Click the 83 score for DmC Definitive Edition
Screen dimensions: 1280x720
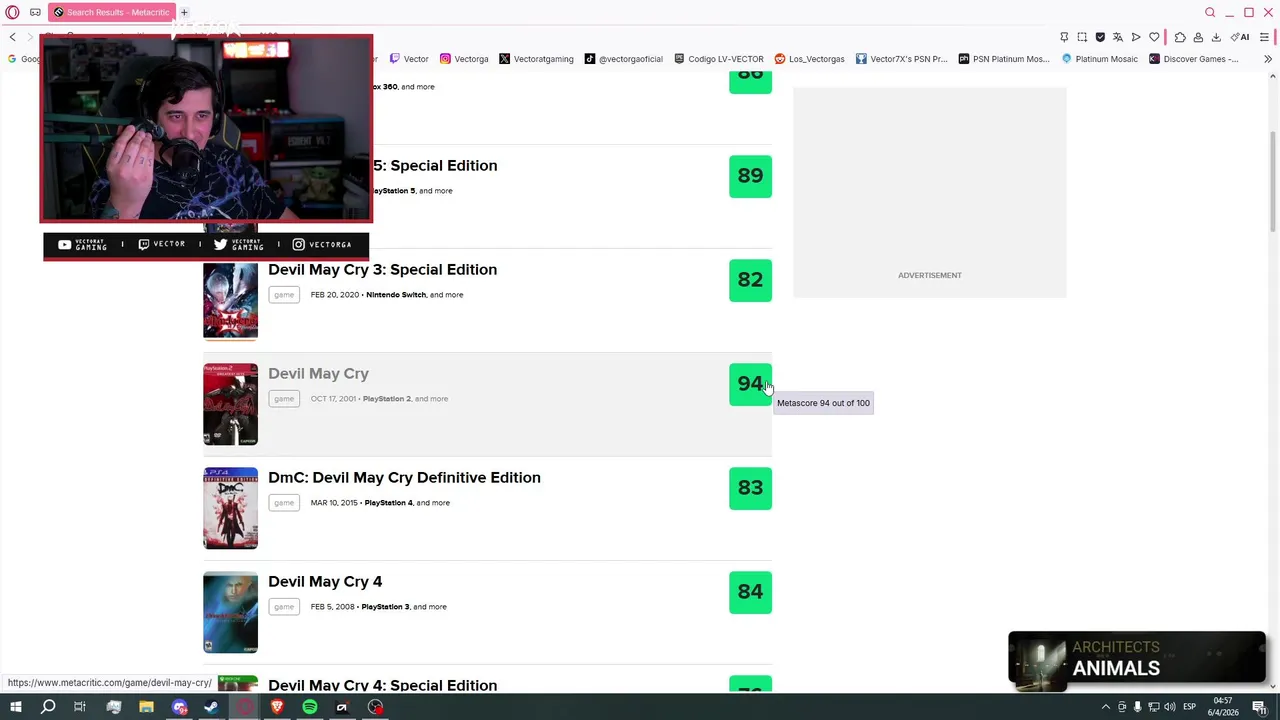750,488
